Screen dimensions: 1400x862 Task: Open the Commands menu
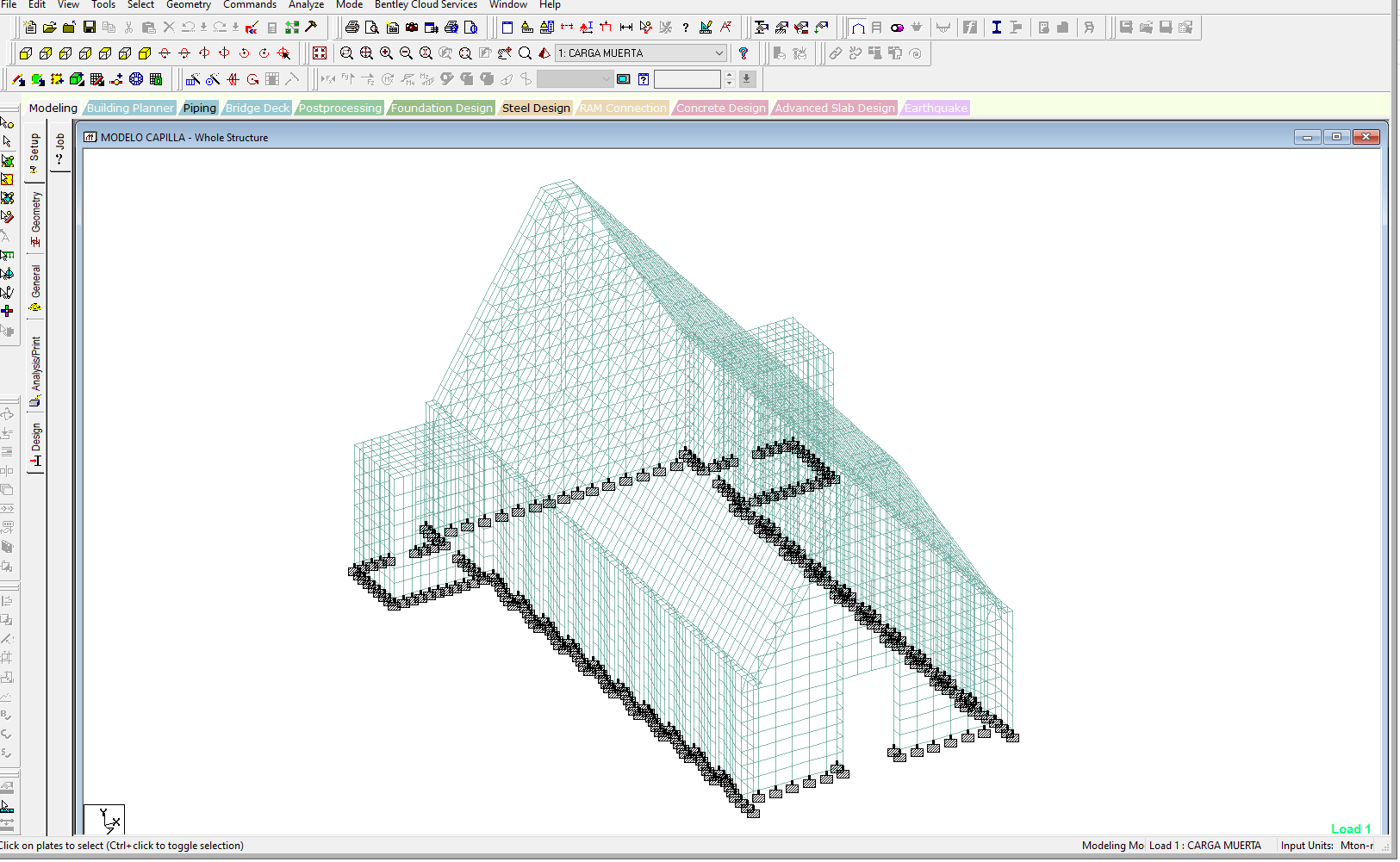coord(250,5)
